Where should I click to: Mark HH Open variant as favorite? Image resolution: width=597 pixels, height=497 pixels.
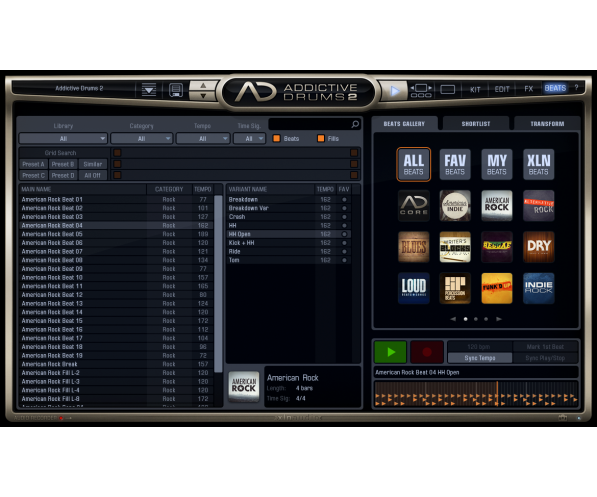(344, 234)
